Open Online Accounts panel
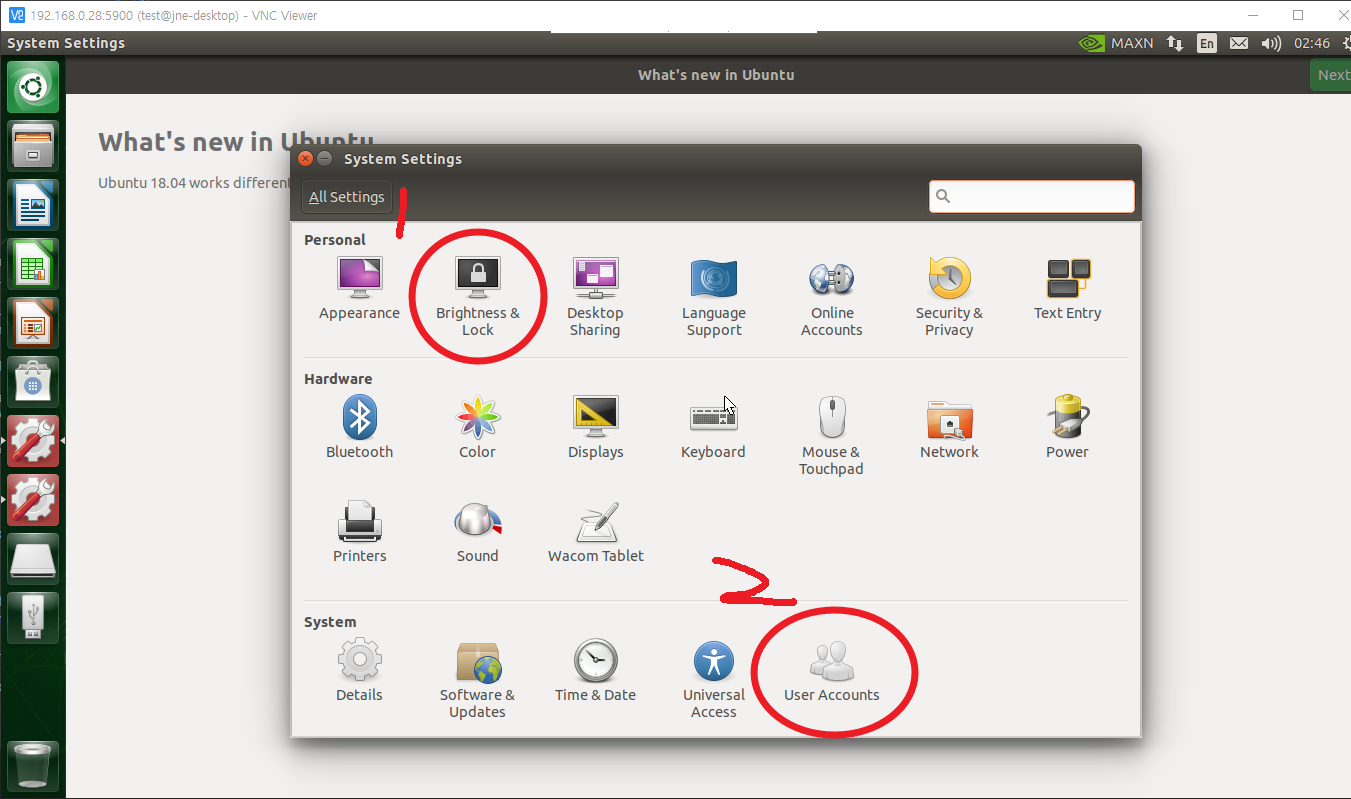Viewport: 1351px width, 799px height. click(x=832, y=297)
